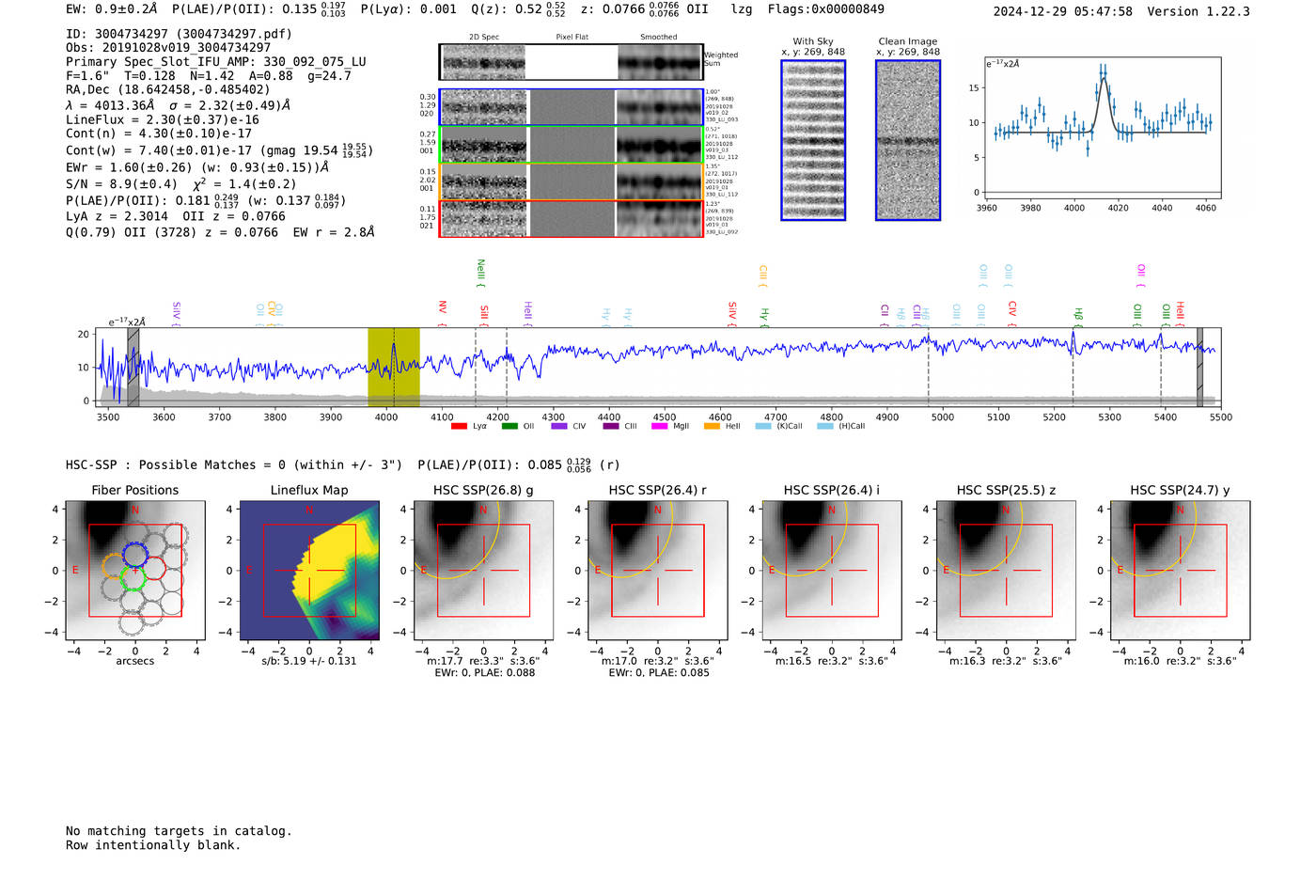This screenshot has width=1316, height=896.
Task: Select the RA,Dec coordinates text
Action: coord(167,89)
